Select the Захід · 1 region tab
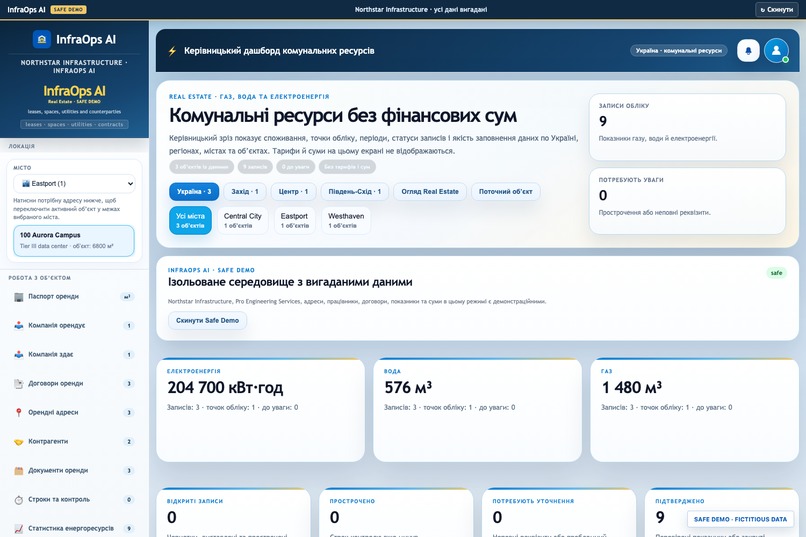 click(x=245, y=192)
